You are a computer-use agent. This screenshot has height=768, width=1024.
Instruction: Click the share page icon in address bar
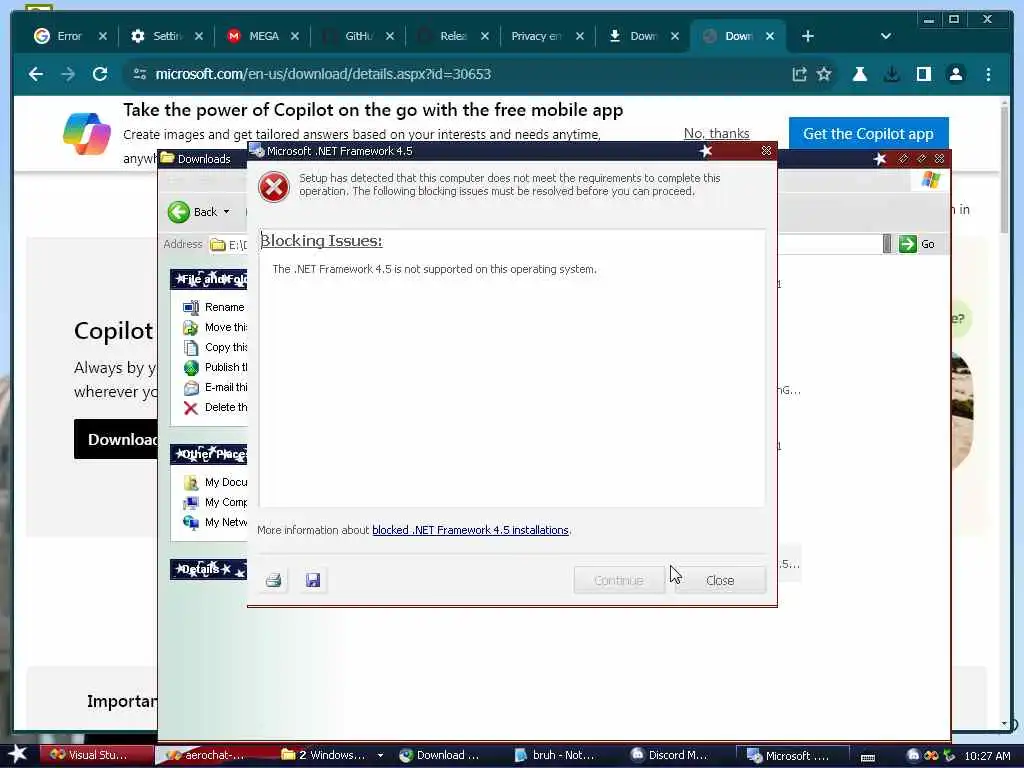point(799,74)
